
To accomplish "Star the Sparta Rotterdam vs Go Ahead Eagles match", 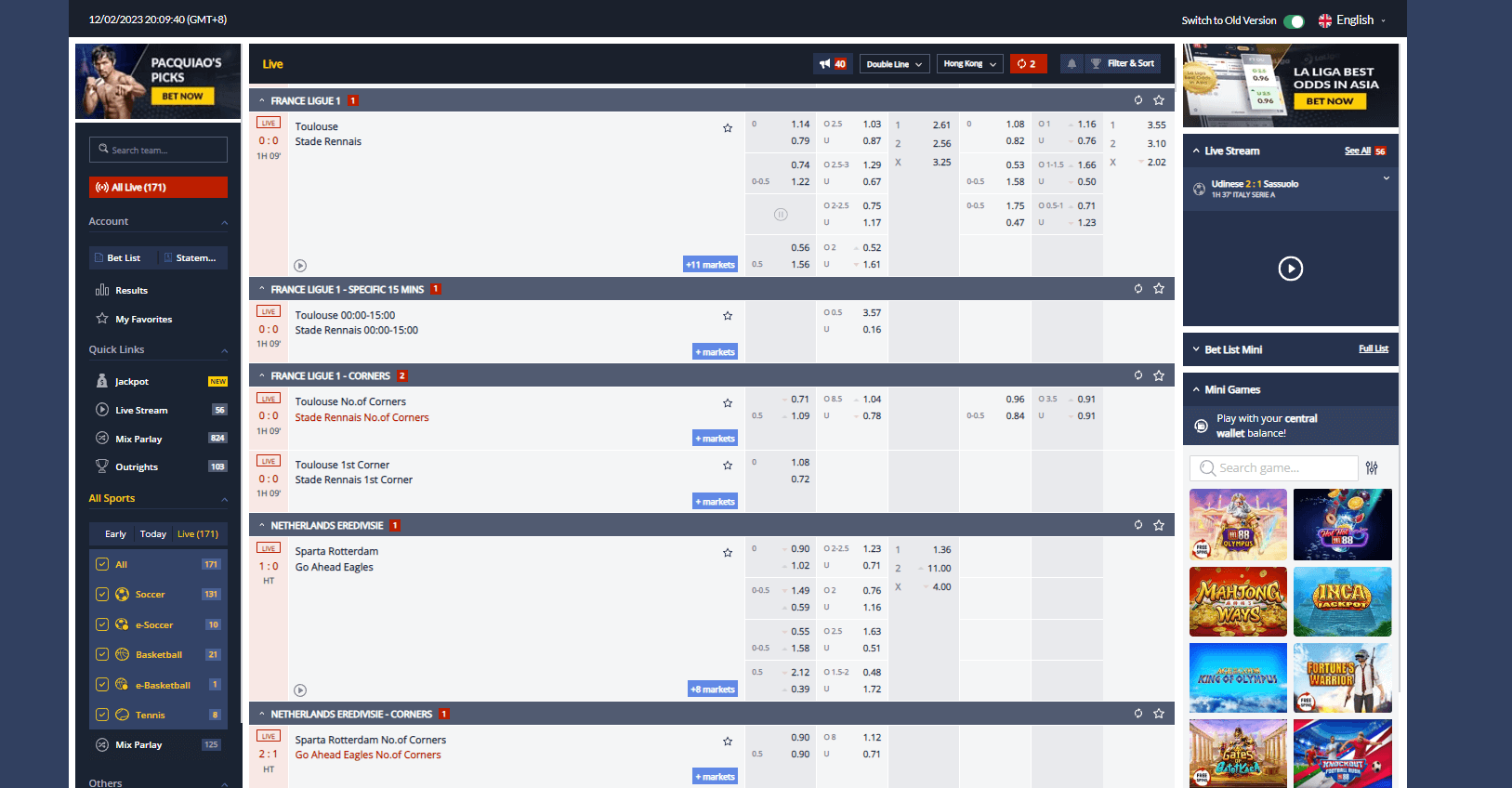I will [x=728, y=553].
